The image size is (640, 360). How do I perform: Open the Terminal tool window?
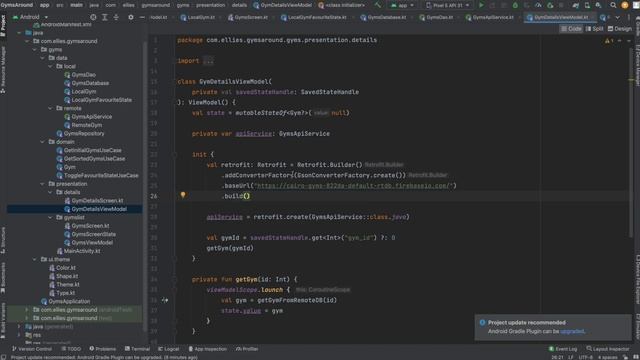[x=137, y=349]
